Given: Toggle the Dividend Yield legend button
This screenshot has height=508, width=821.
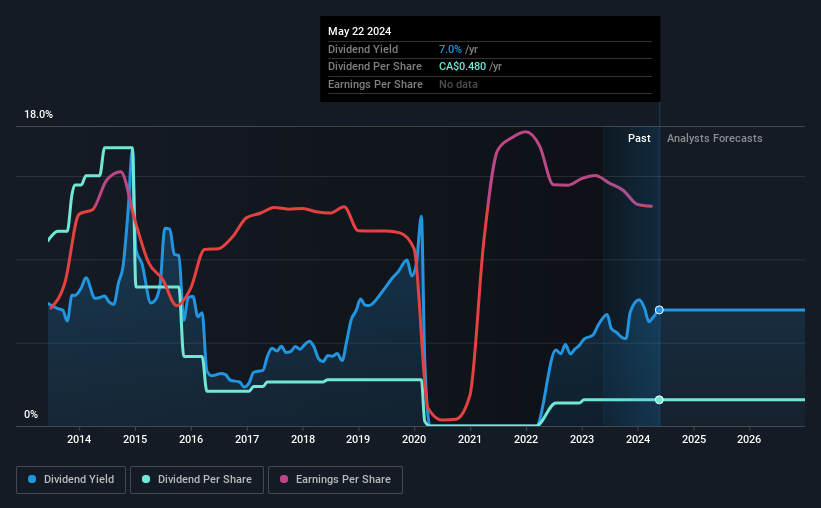Looking at the screenshot, I should tap(71, 480).
